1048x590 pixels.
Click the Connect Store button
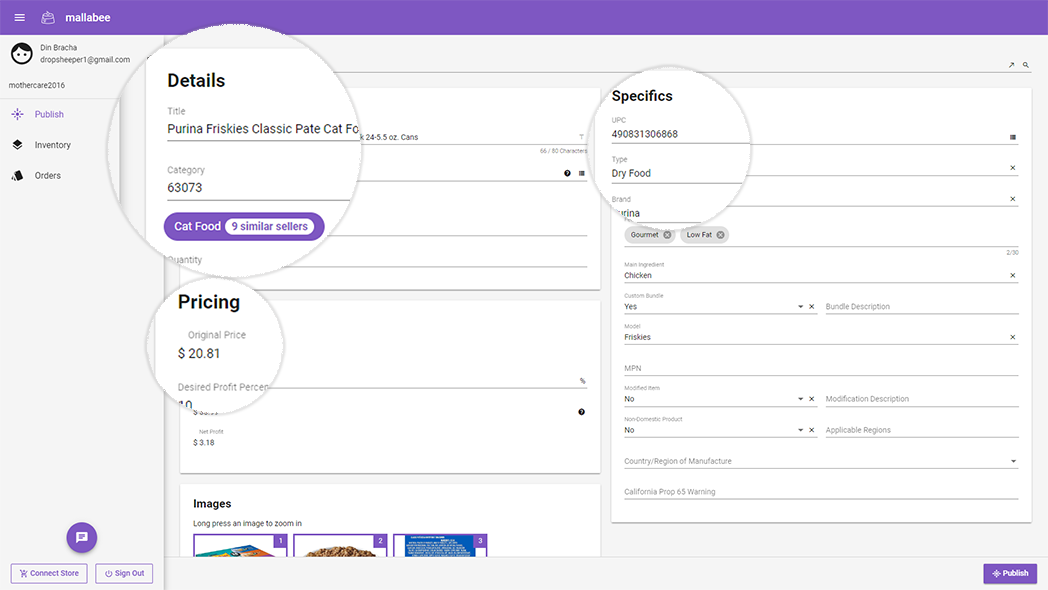[x=49, y=573]
